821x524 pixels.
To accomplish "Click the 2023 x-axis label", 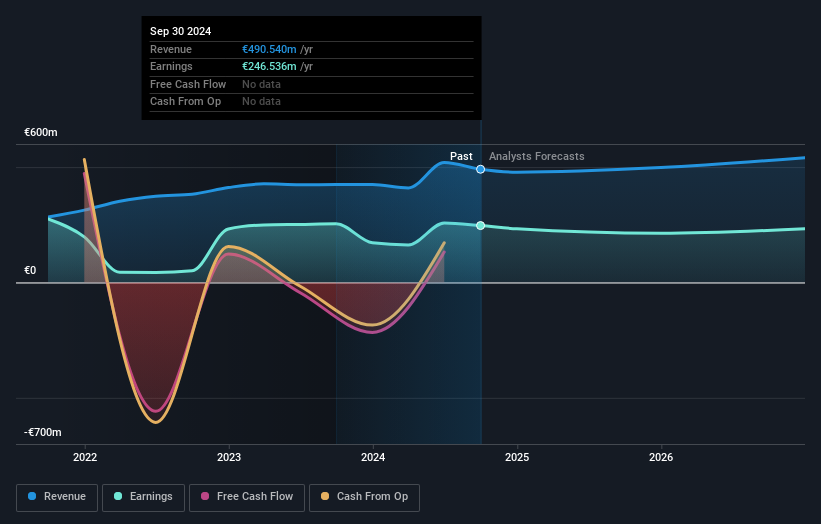I will (x=229, y=458).
